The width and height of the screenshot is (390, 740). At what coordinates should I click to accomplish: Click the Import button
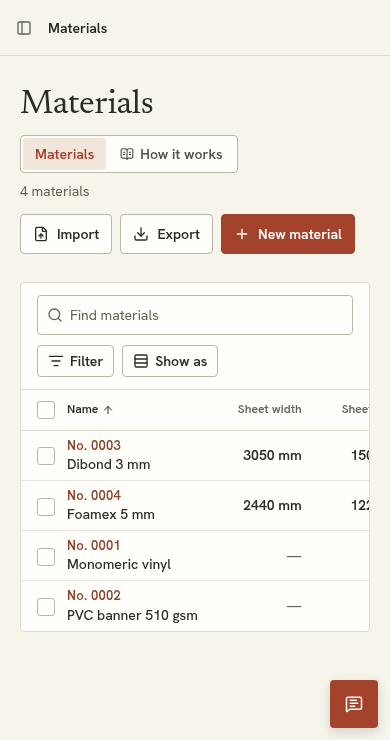tap(66, 234)
